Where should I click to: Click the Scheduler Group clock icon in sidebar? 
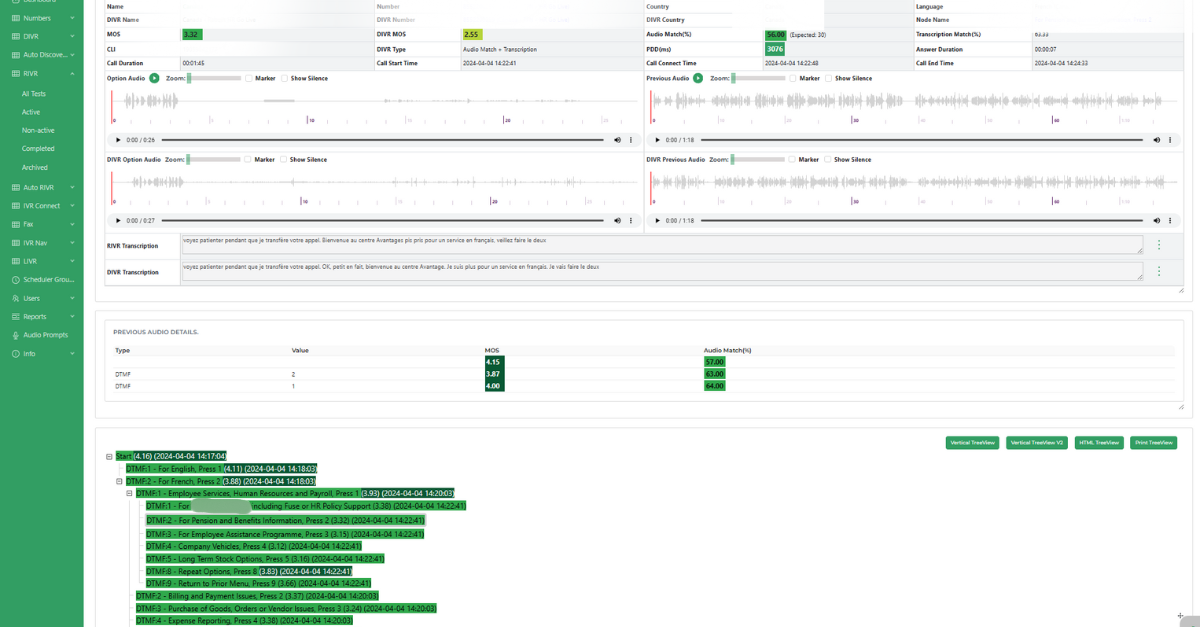pos(15,280)
